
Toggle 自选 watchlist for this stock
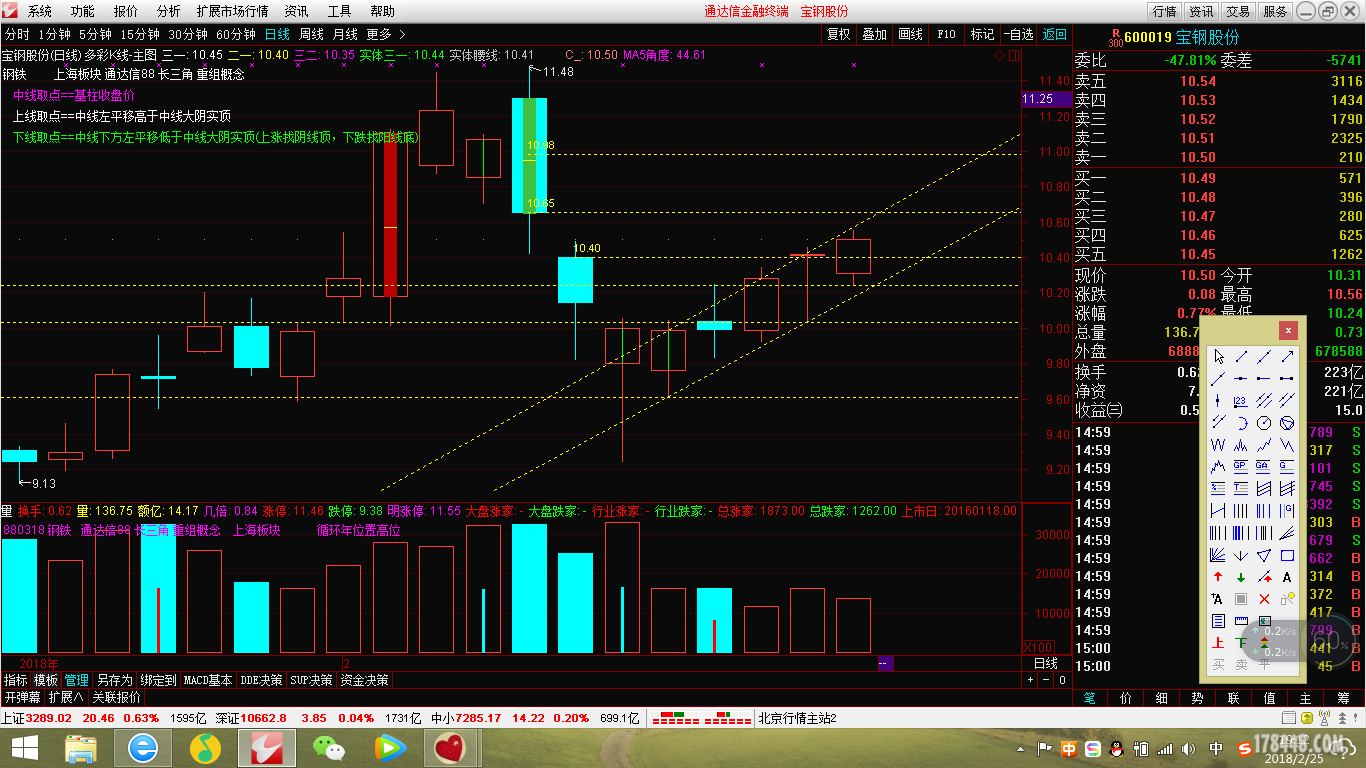coord(1018,34)
